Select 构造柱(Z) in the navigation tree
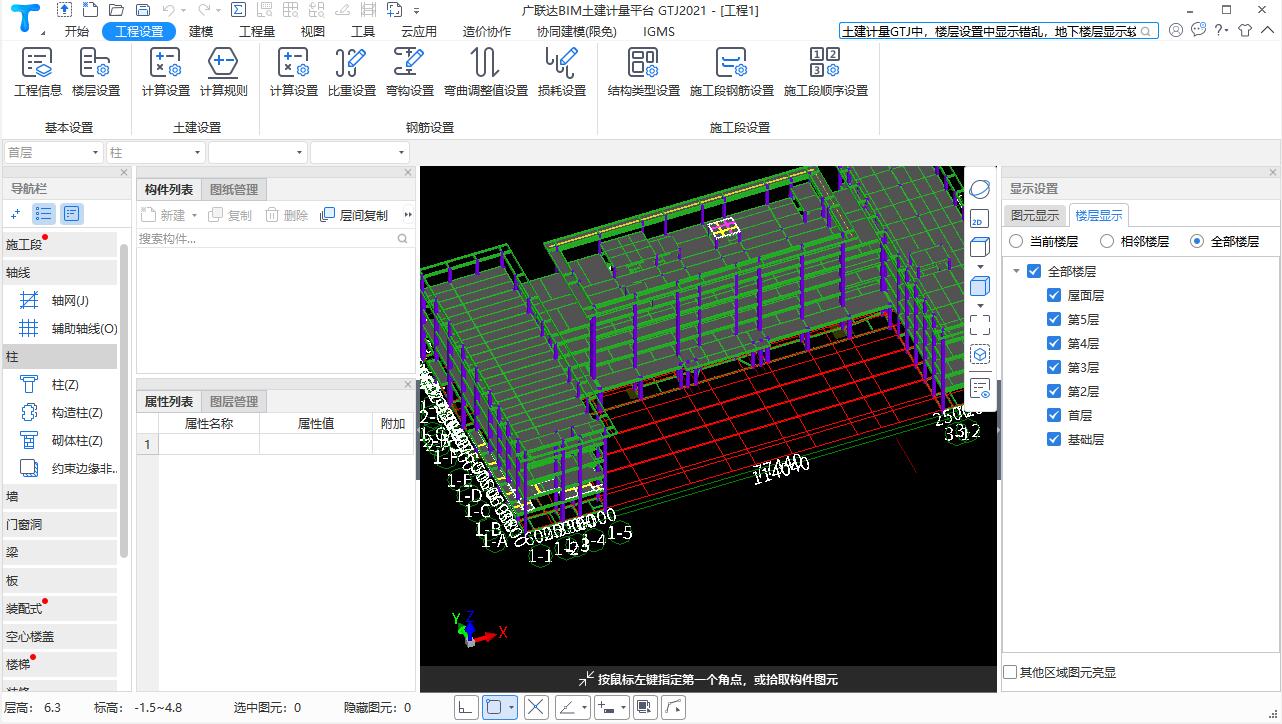The width and height of the screenshot is (1282, 724). (x=77, y=412)
